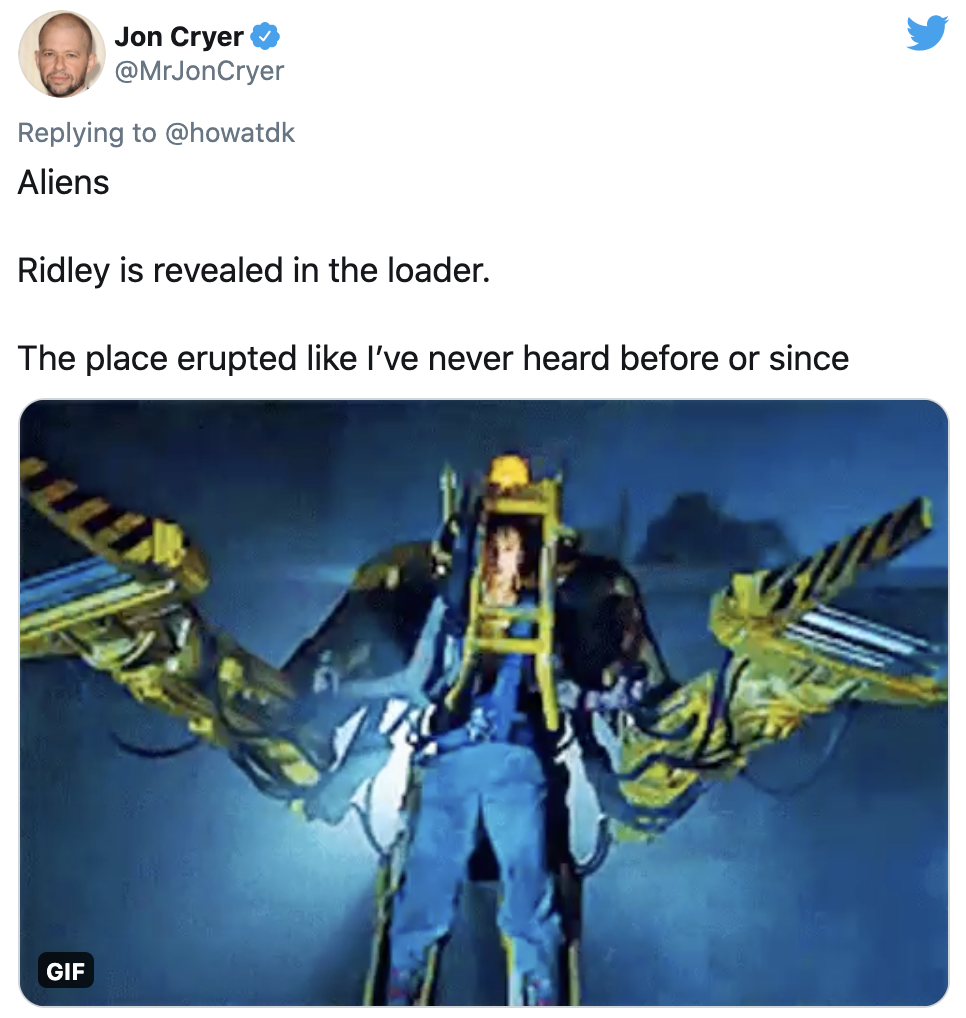Click the blue verified checkmark badge

(x=265, y=36)
